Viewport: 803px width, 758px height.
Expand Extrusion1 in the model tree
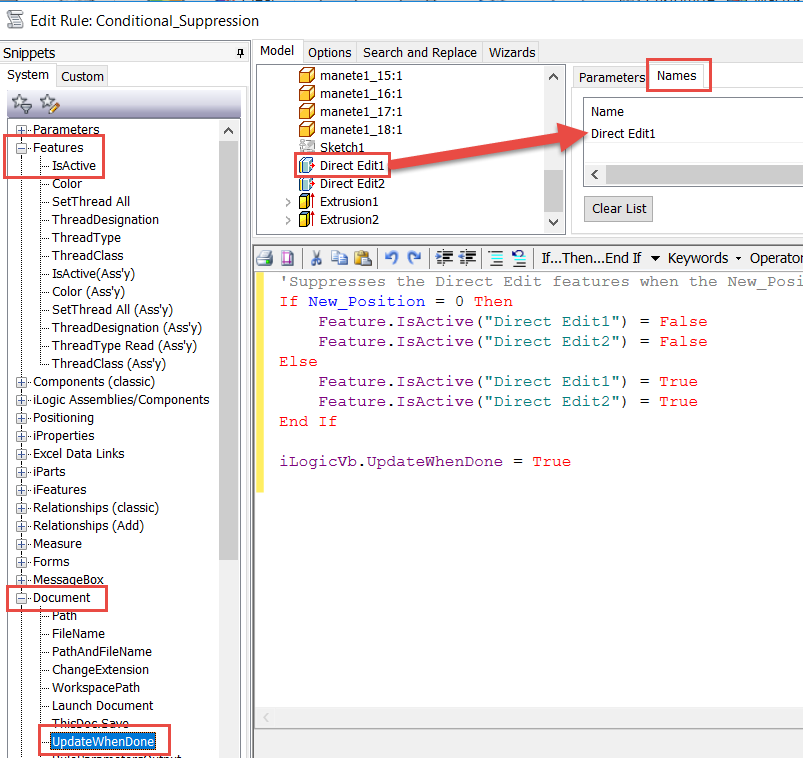(x=288, y=202)
